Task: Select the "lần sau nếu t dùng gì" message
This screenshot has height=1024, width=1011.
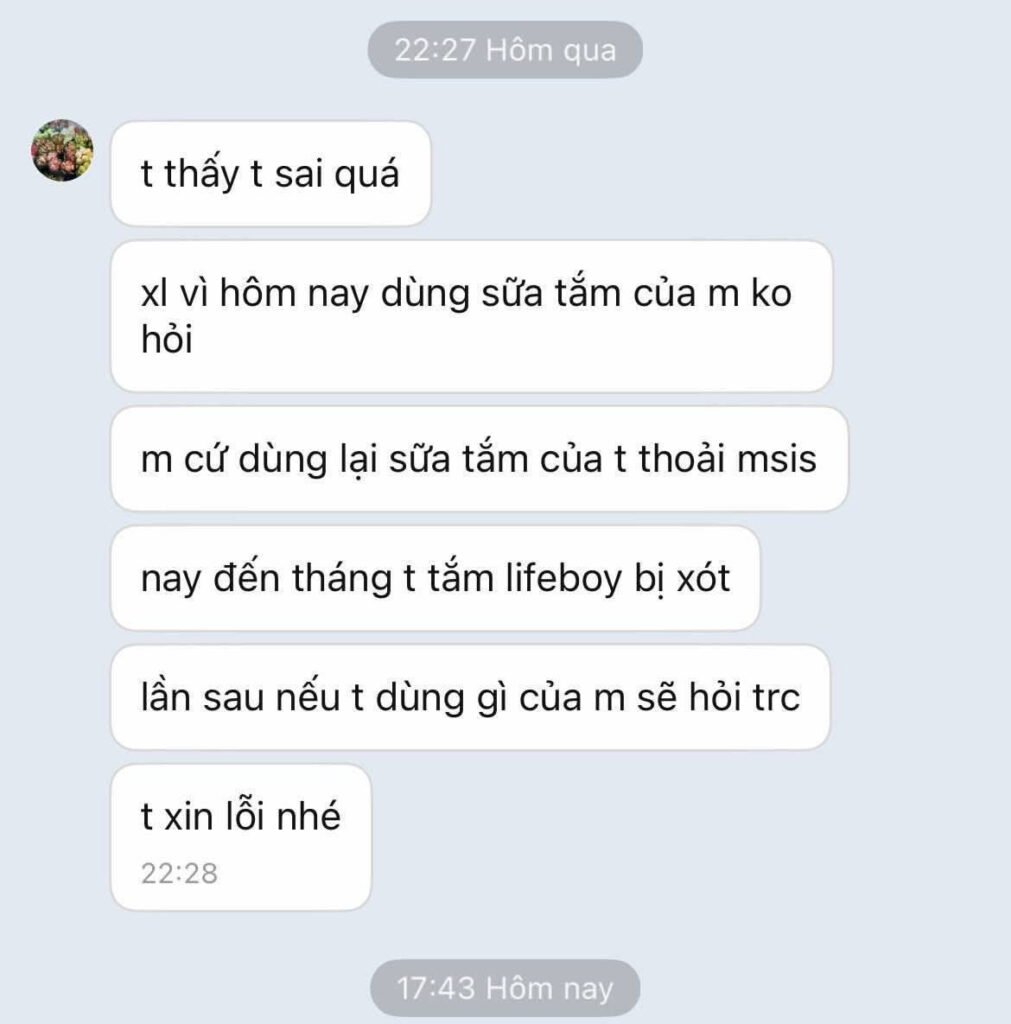Action: [470, 697]
